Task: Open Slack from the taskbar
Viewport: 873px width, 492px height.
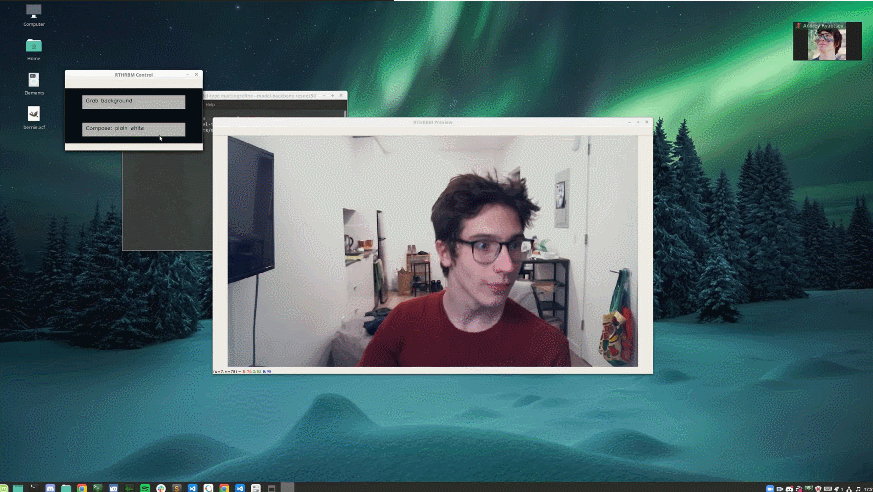Action: [x=161, y=488]
